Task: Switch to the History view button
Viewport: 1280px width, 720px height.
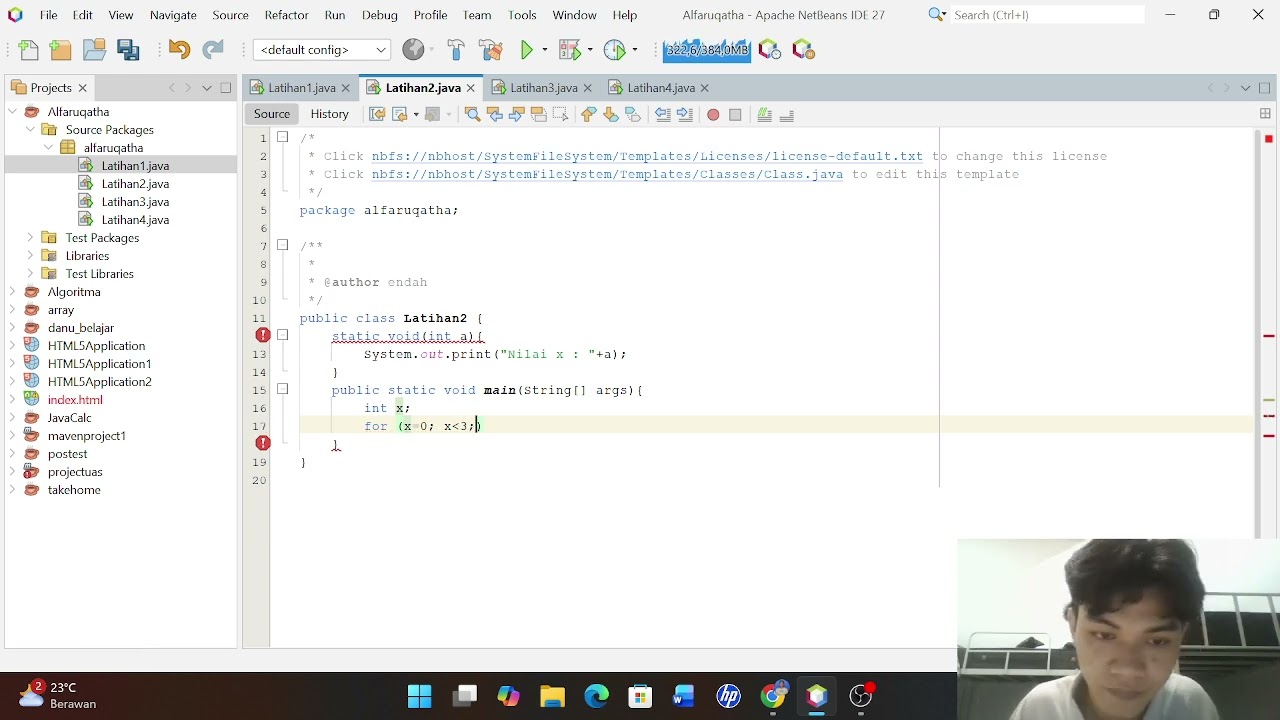Action: [x=329, y=114]
